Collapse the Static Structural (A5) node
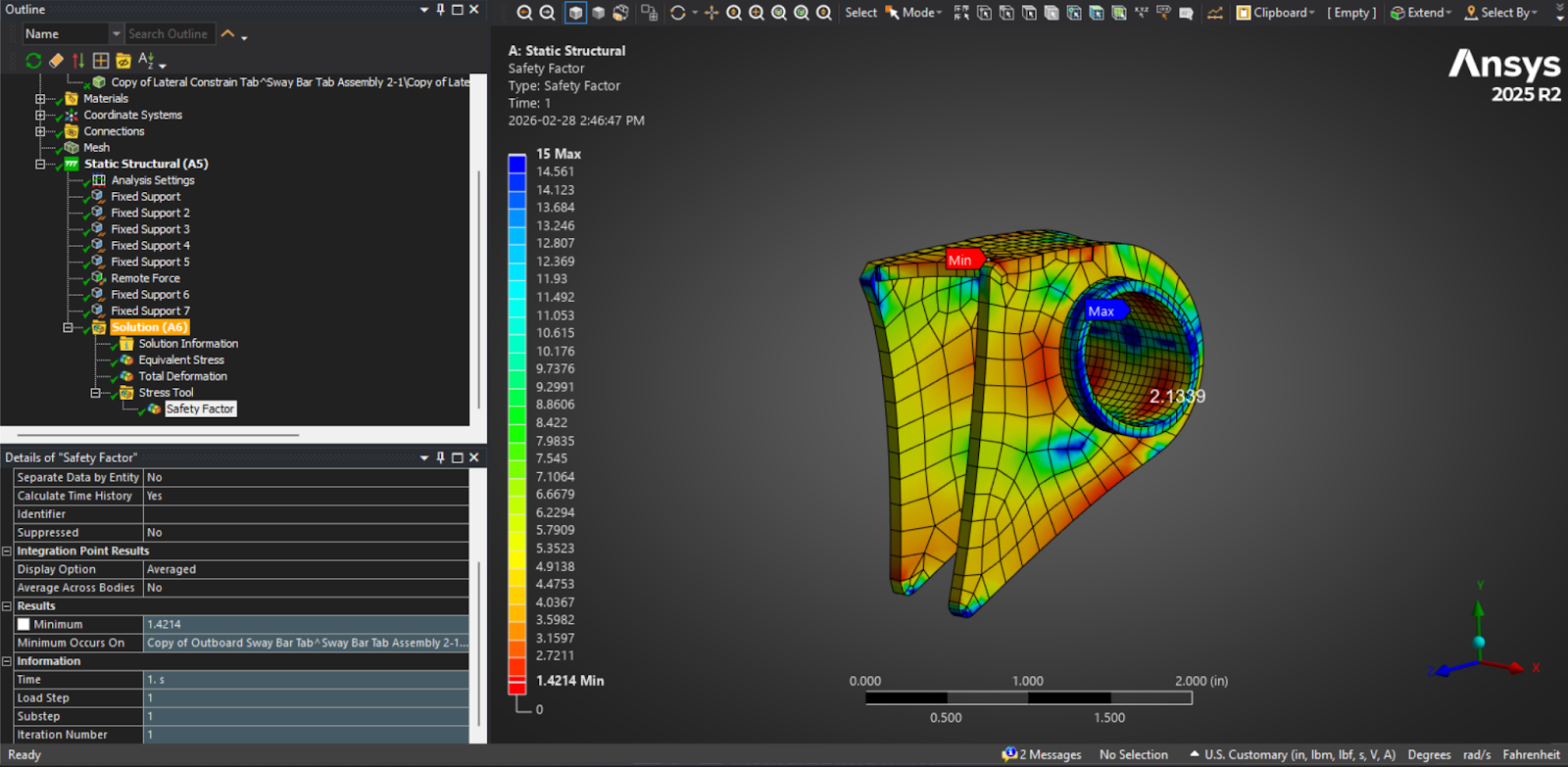The height and width of the screenshot is (767, 1568). pos(40,164)
